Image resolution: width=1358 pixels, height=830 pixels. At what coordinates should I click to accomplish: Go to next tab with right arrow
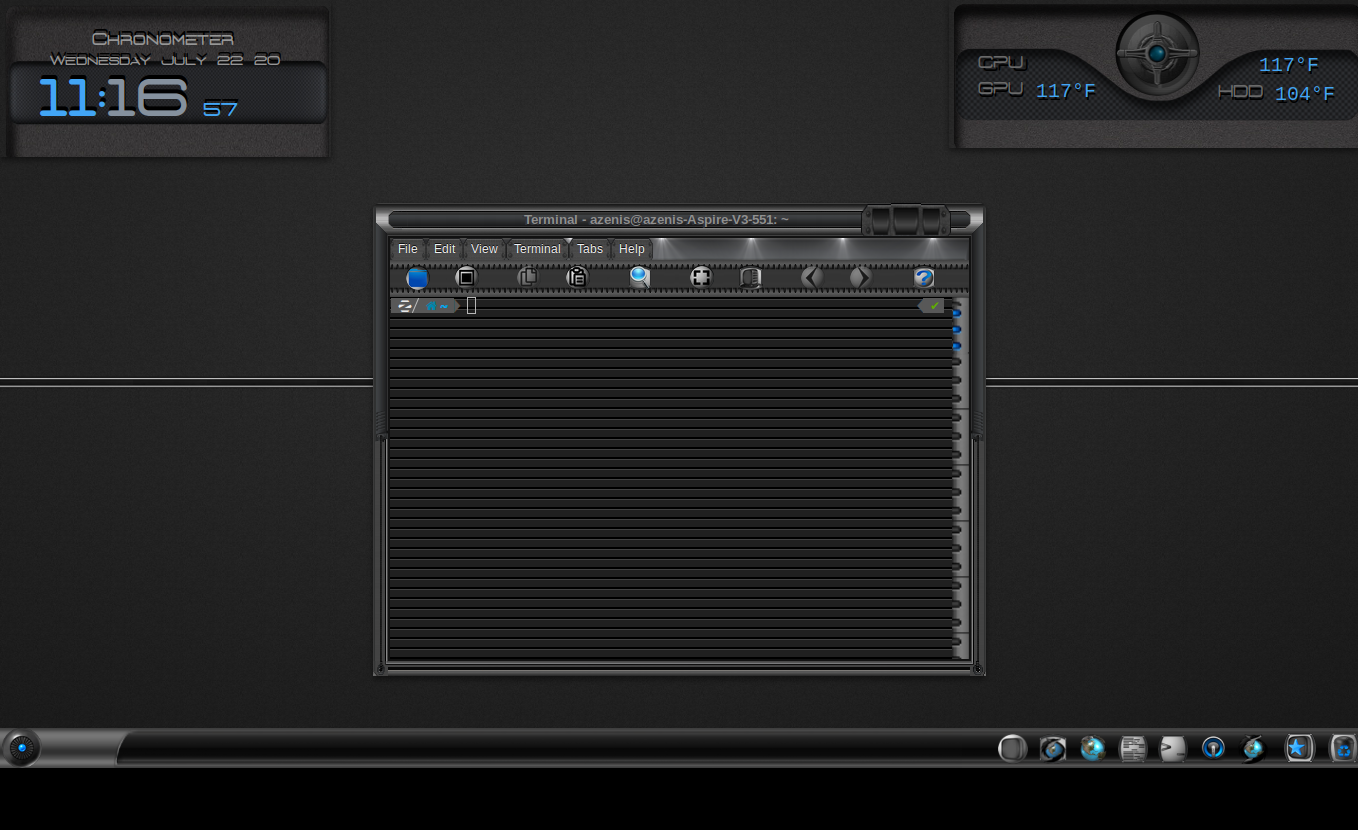(860, 277)
